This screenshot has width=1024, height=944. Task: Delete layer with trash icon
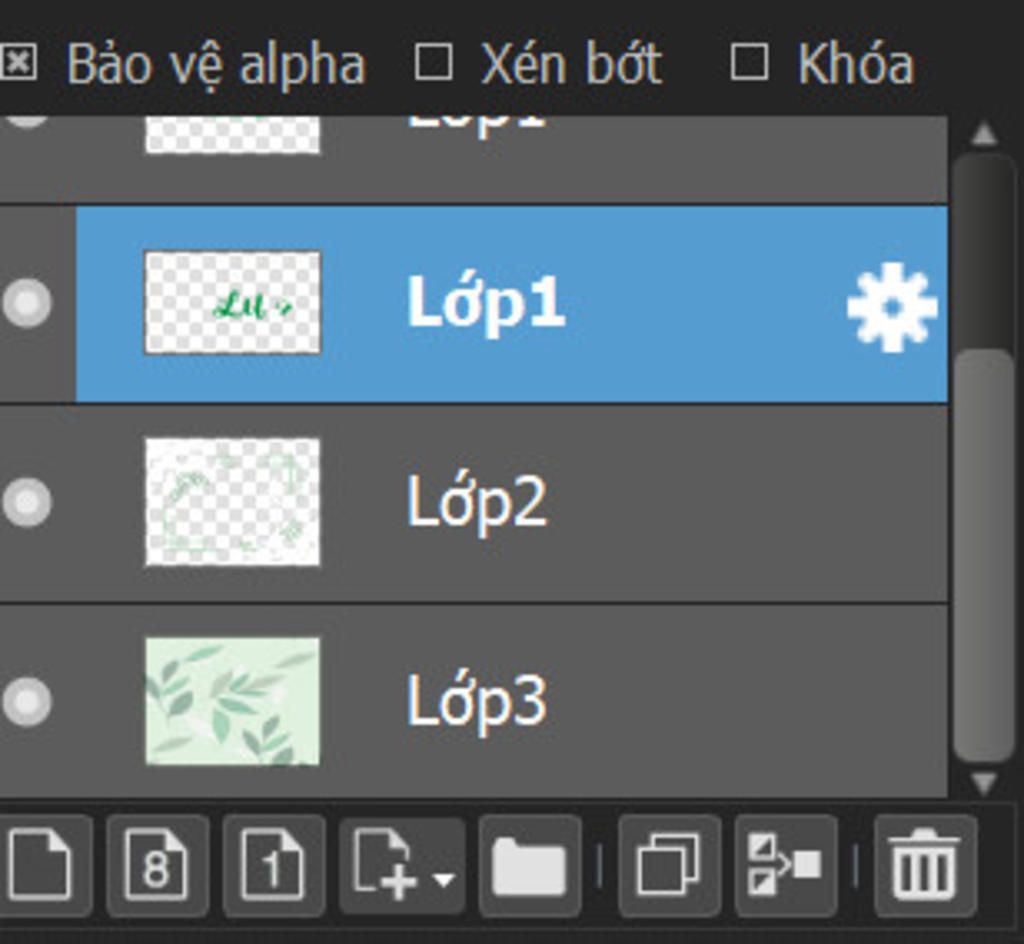[925, 866]
